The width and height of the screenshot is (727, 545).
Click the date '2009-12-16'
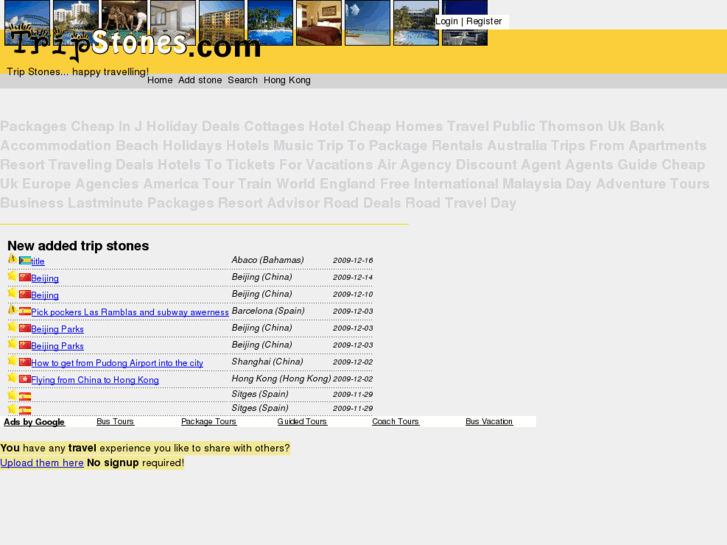353,260
